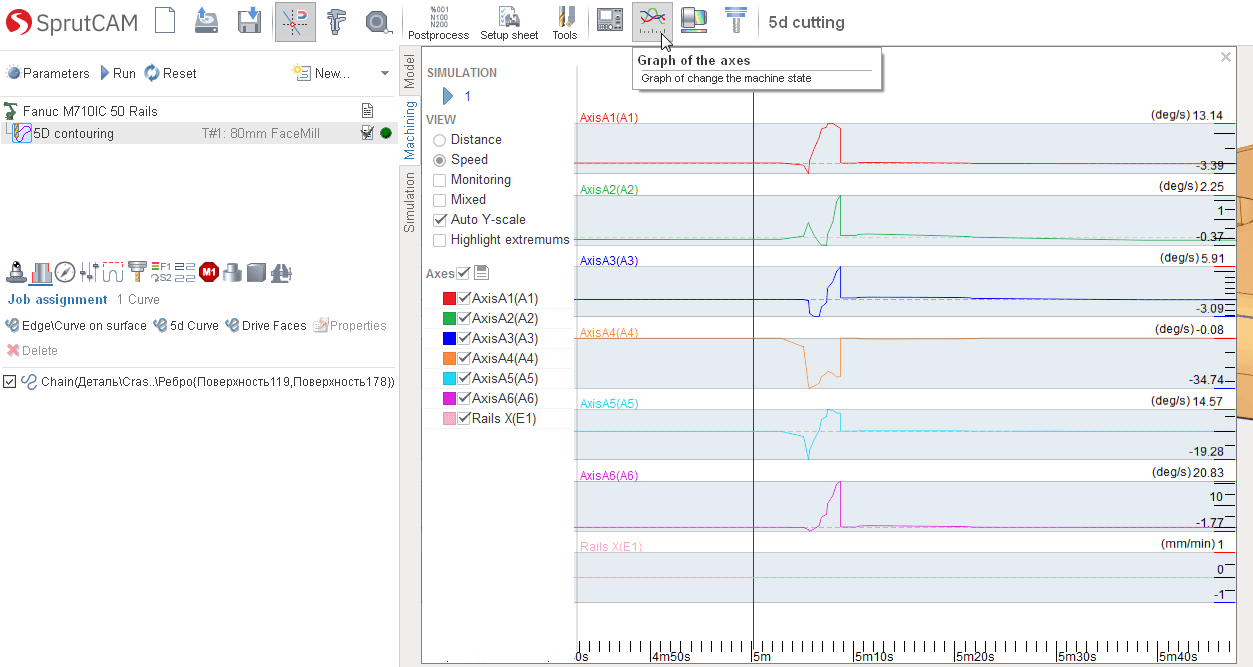Viewport: 1253px width, 667px height.
Task: Click the 5m10s mark on the timeline
Action: click(872, 657)
